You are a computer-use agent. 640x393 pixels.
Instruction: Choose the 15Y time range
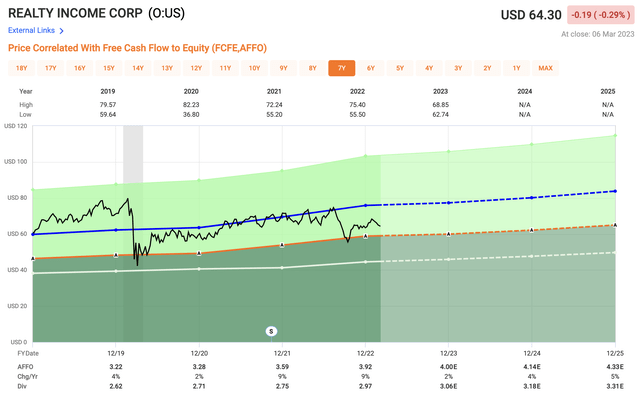109,68
